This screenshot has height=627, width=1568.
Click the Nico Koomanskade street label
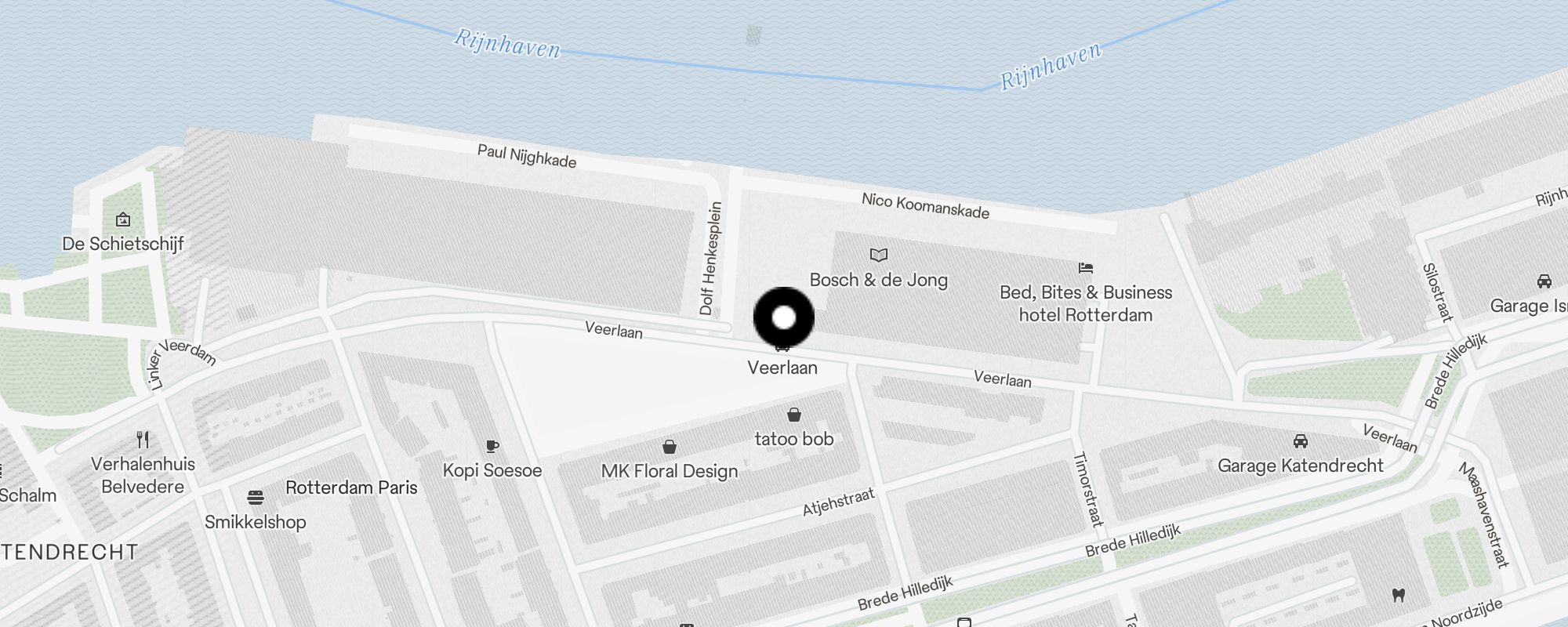[x=925, y=205]
